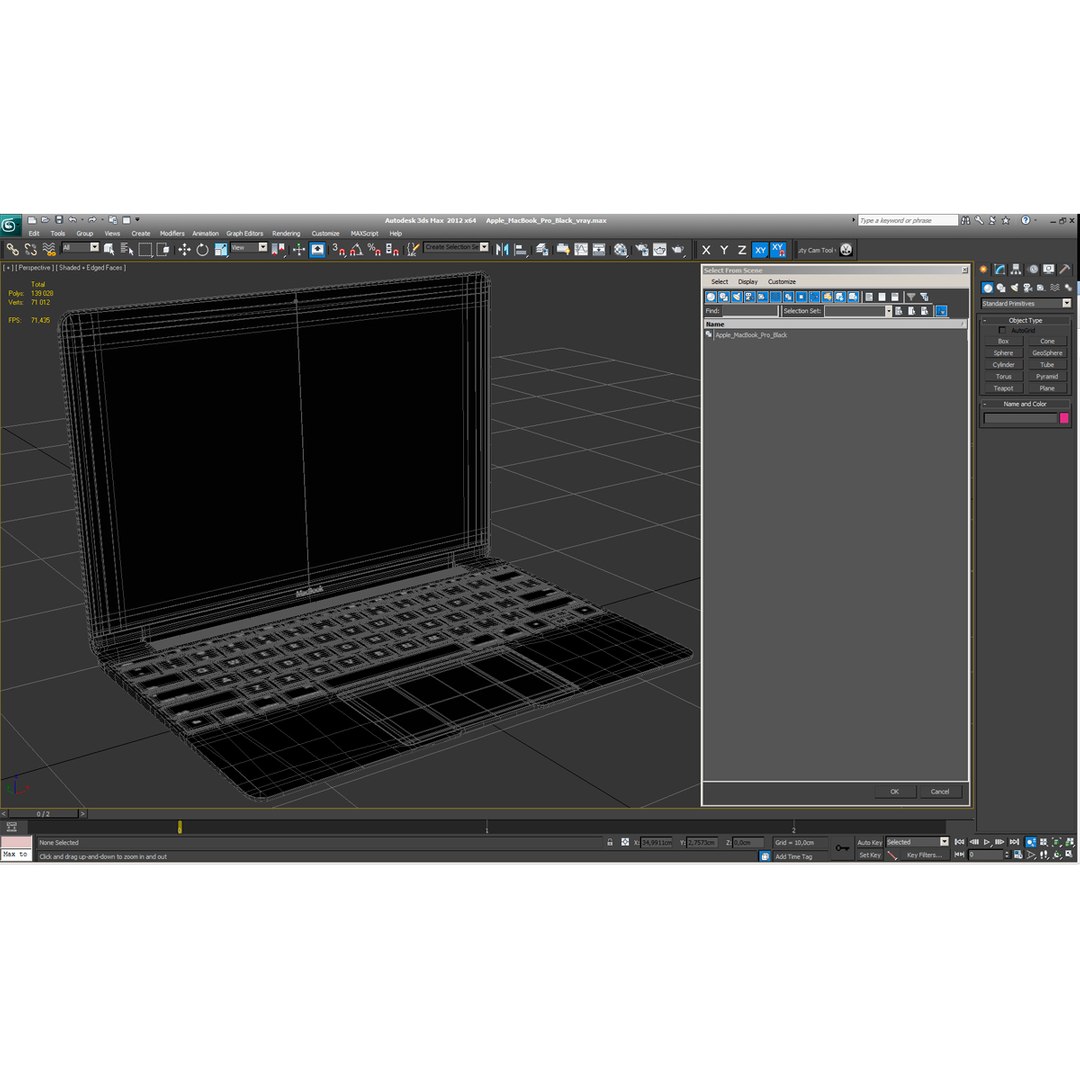Click the Bind to Space Warp icon

[49, 249]
